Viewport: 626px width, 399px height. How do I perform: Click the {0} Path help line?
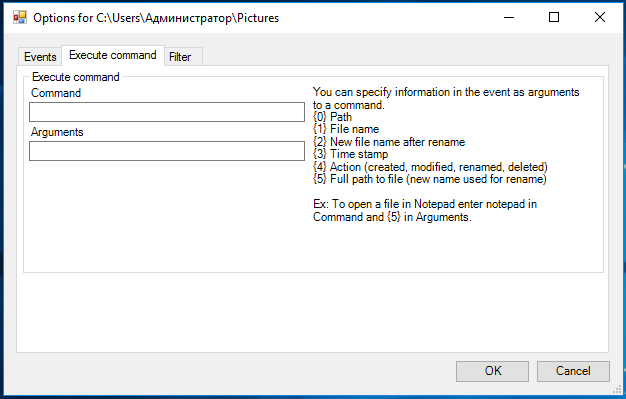coord(332,117)
